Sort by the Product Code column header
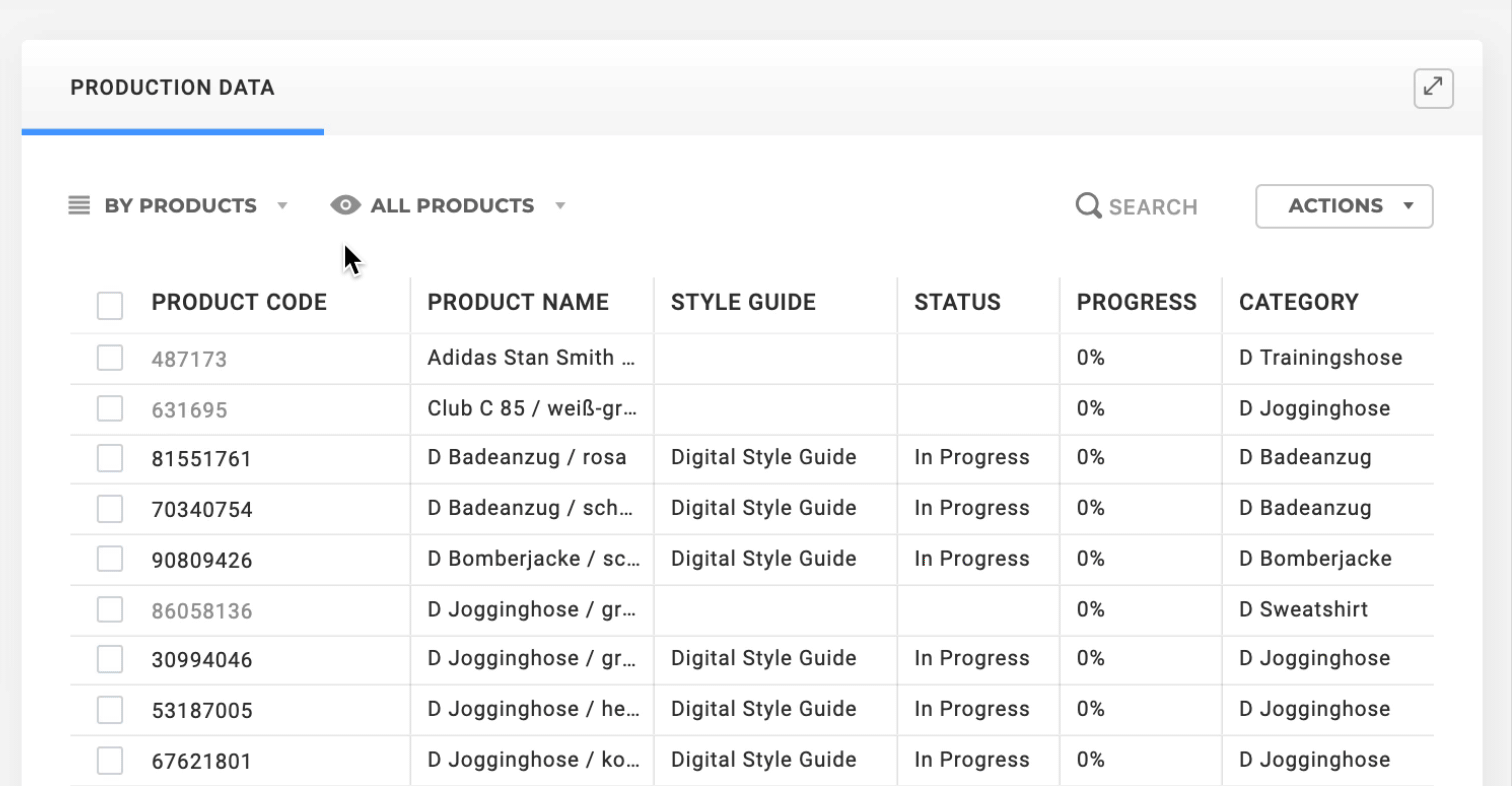 [239, 303]
